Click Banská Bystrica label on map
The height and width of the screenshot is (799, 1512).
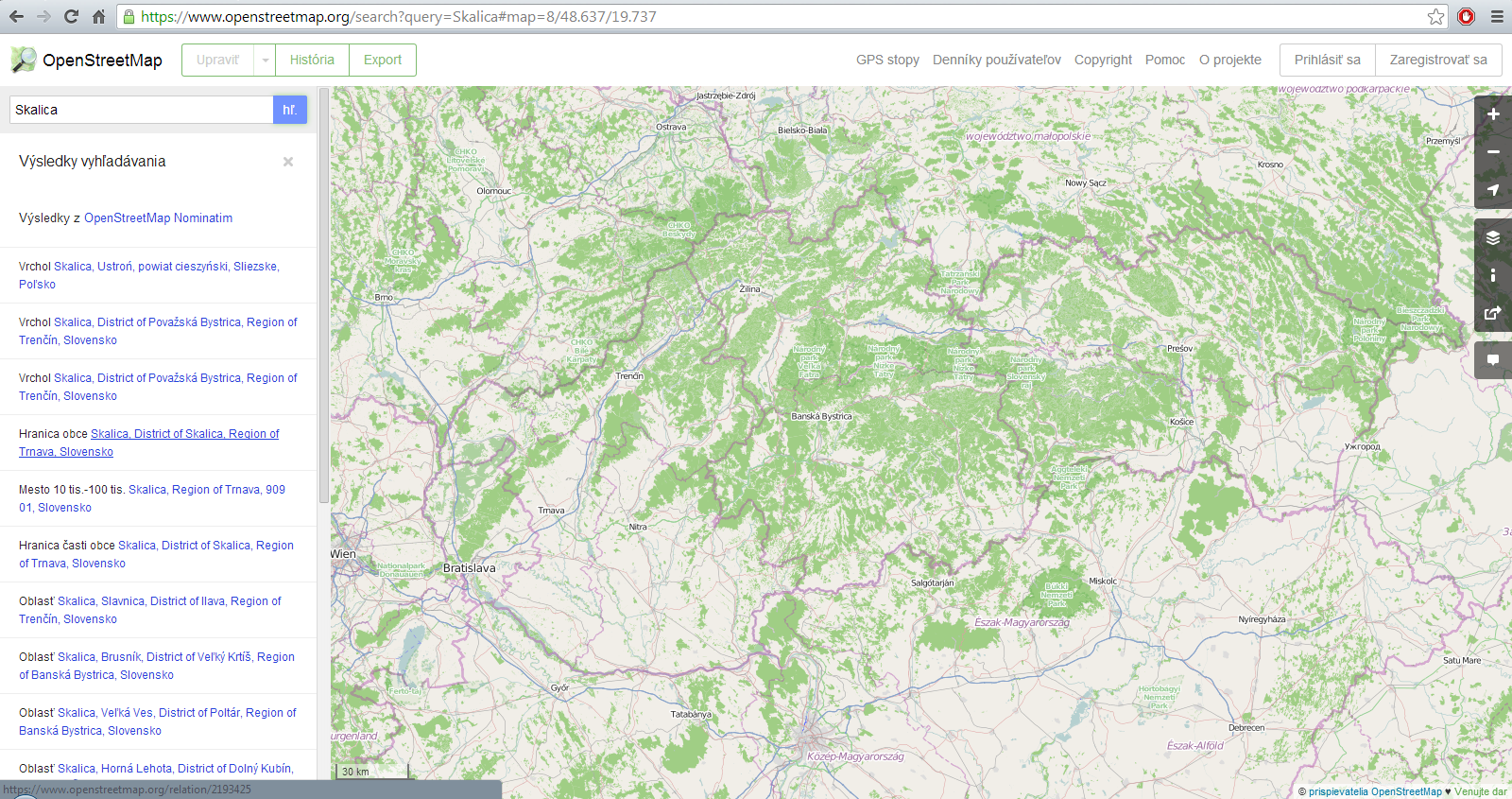pos(821,416)
